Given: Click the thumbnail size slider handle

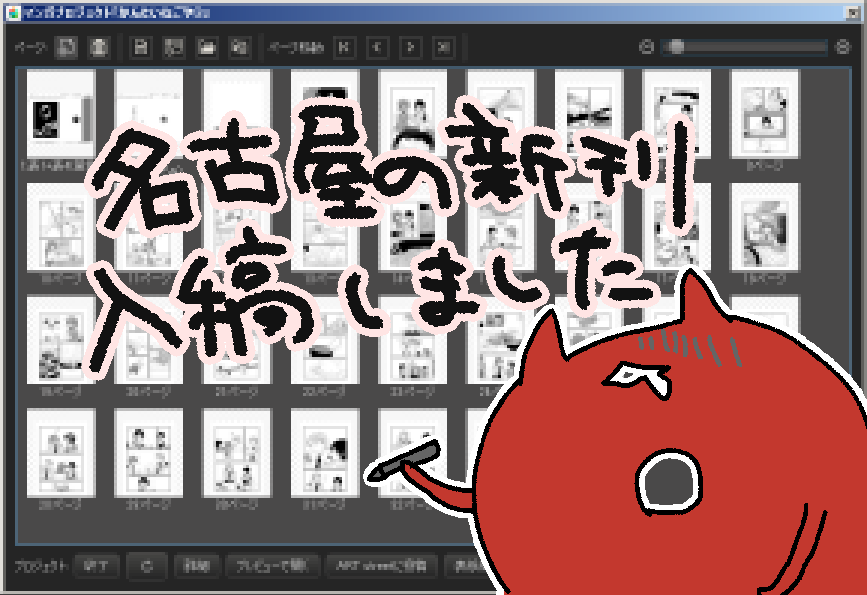Looking at the screenshot, I should click(x=676, y=47).
